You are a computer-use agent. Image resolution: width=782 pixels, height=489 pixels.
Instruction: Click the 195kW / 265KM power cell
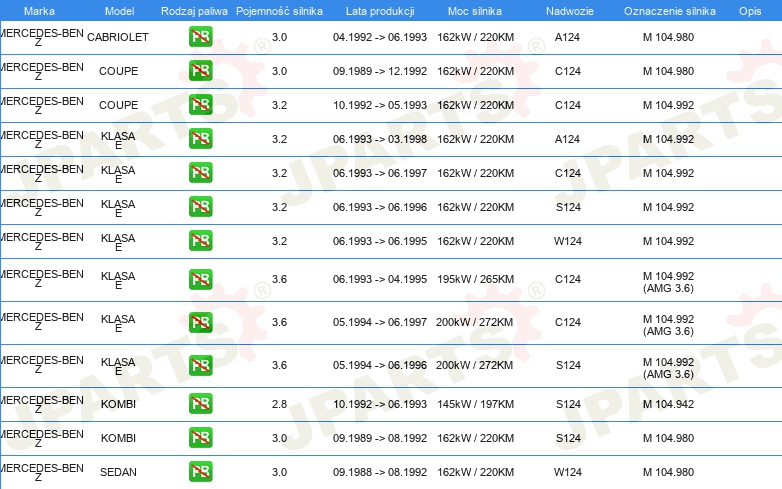point(475,280)
